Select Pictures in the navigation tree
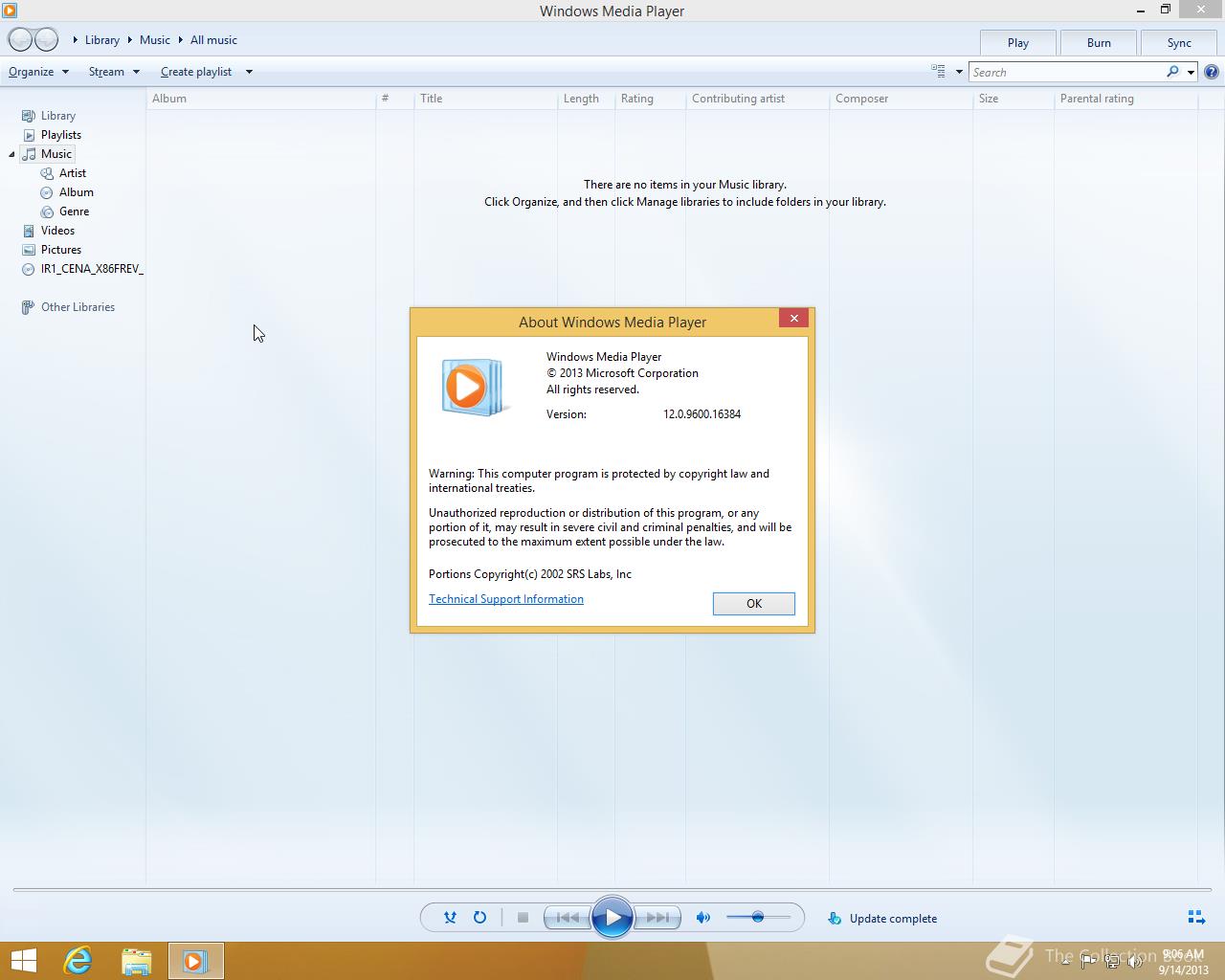The image size is (1225, 980). [x=60, y=250]
